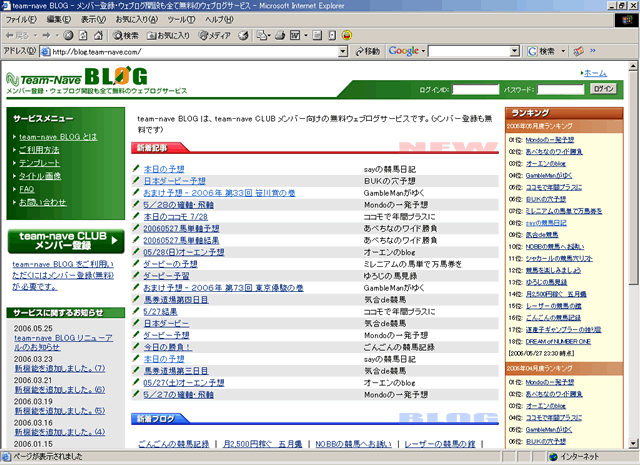Open the ツール(T) menu

coord(181,19)
